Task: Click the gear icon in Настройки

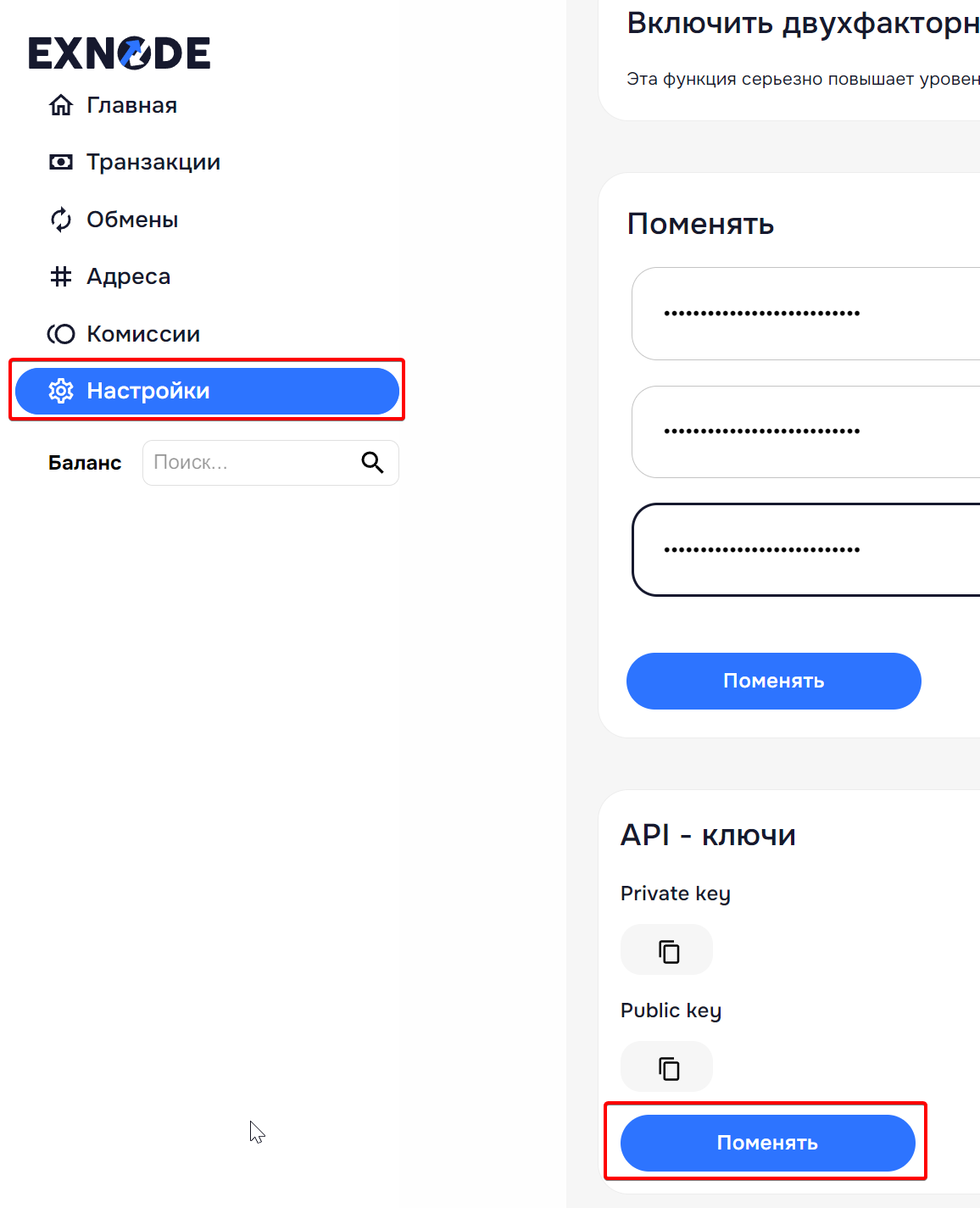Action: click(x=61, y=391)
